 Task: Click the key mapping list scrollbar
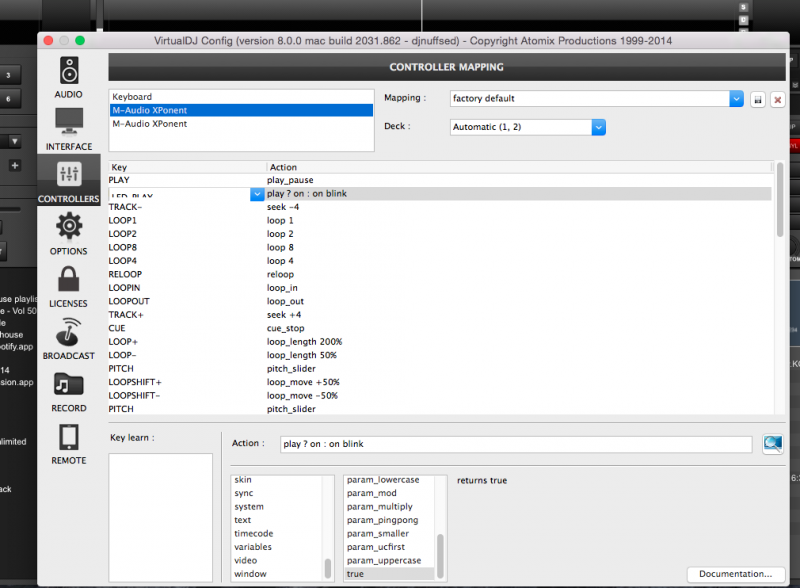pos(780,199)
